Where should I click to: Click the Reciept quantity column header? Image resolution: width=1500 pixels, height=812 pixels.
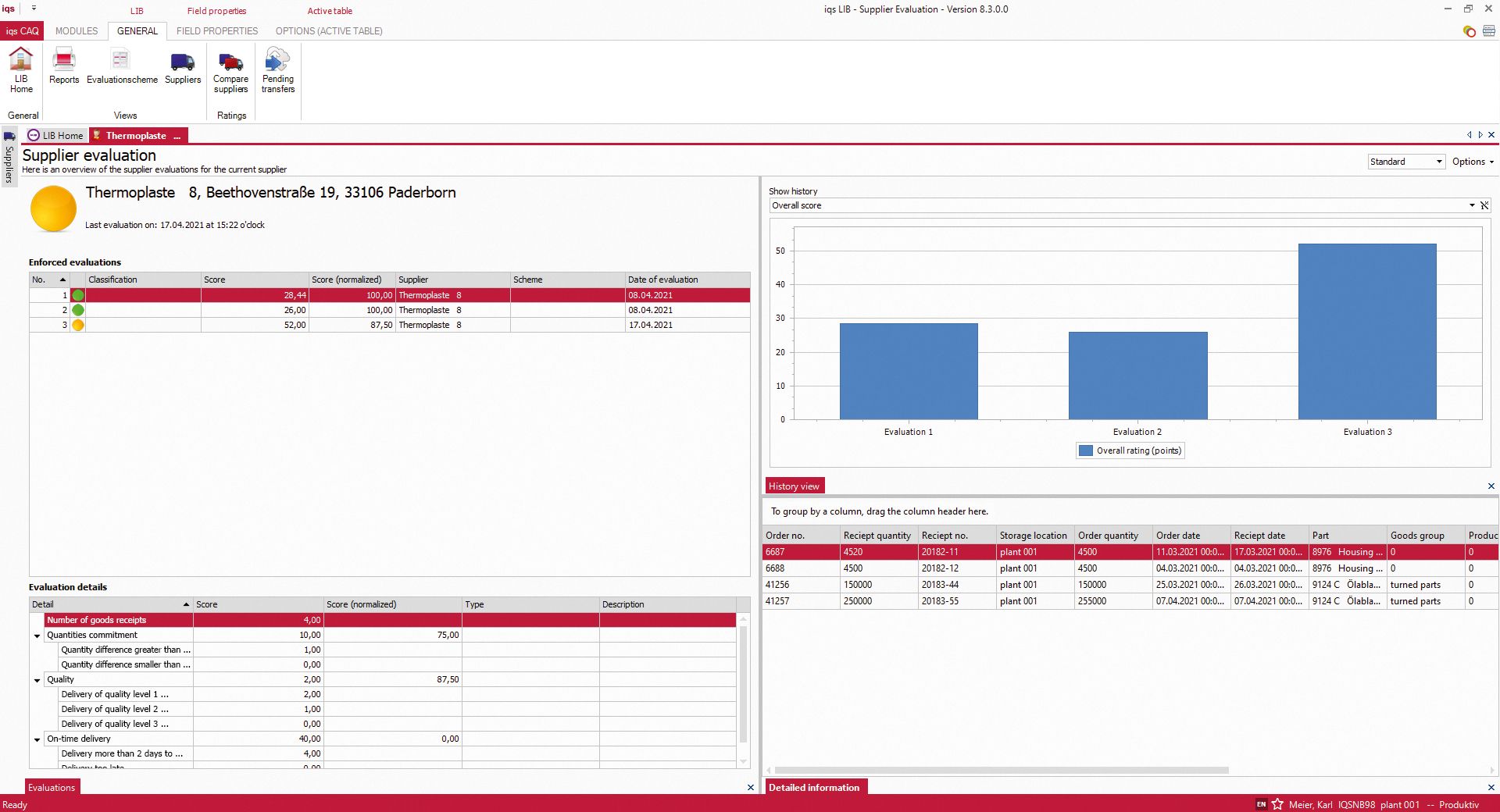(x=879, y=535)
